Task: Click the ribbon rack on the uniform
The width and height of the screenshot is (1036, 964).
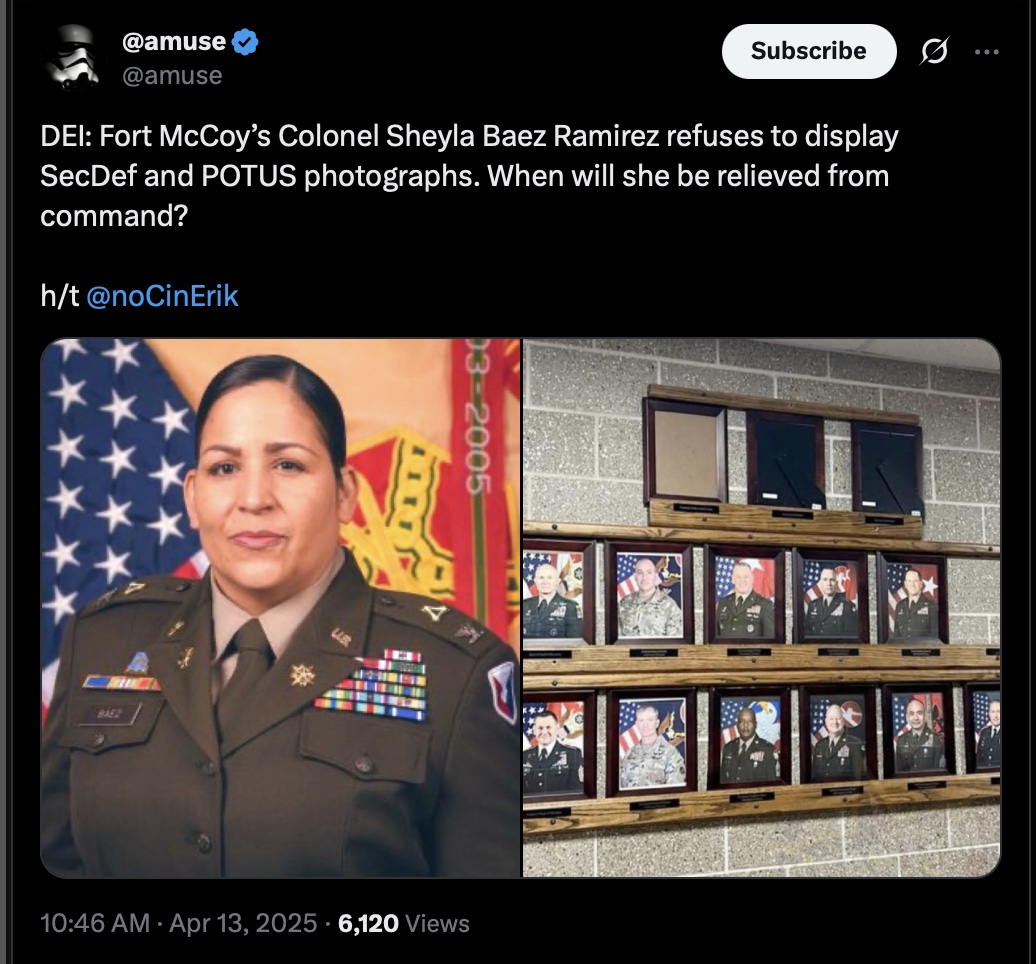Action: pos(373,685)
